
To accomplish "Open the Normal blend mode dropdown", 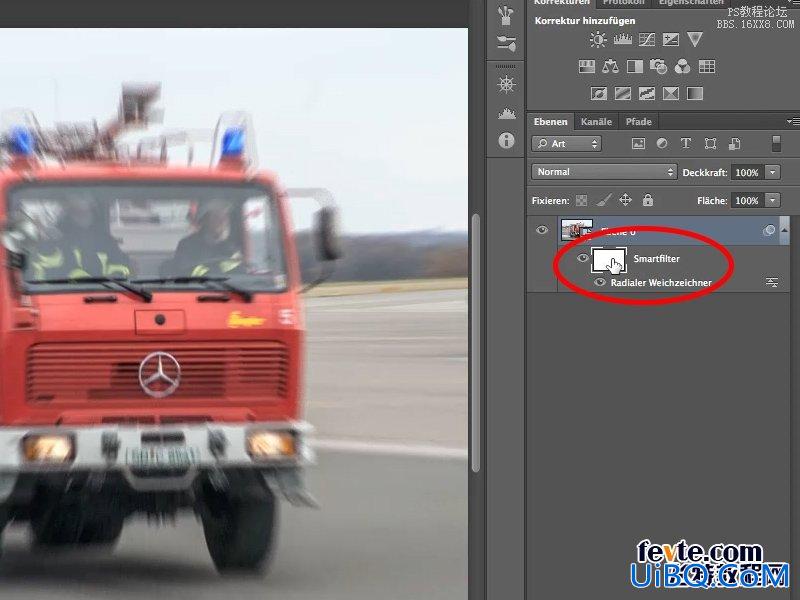I will pyautogui.click(x=604, y=172).
